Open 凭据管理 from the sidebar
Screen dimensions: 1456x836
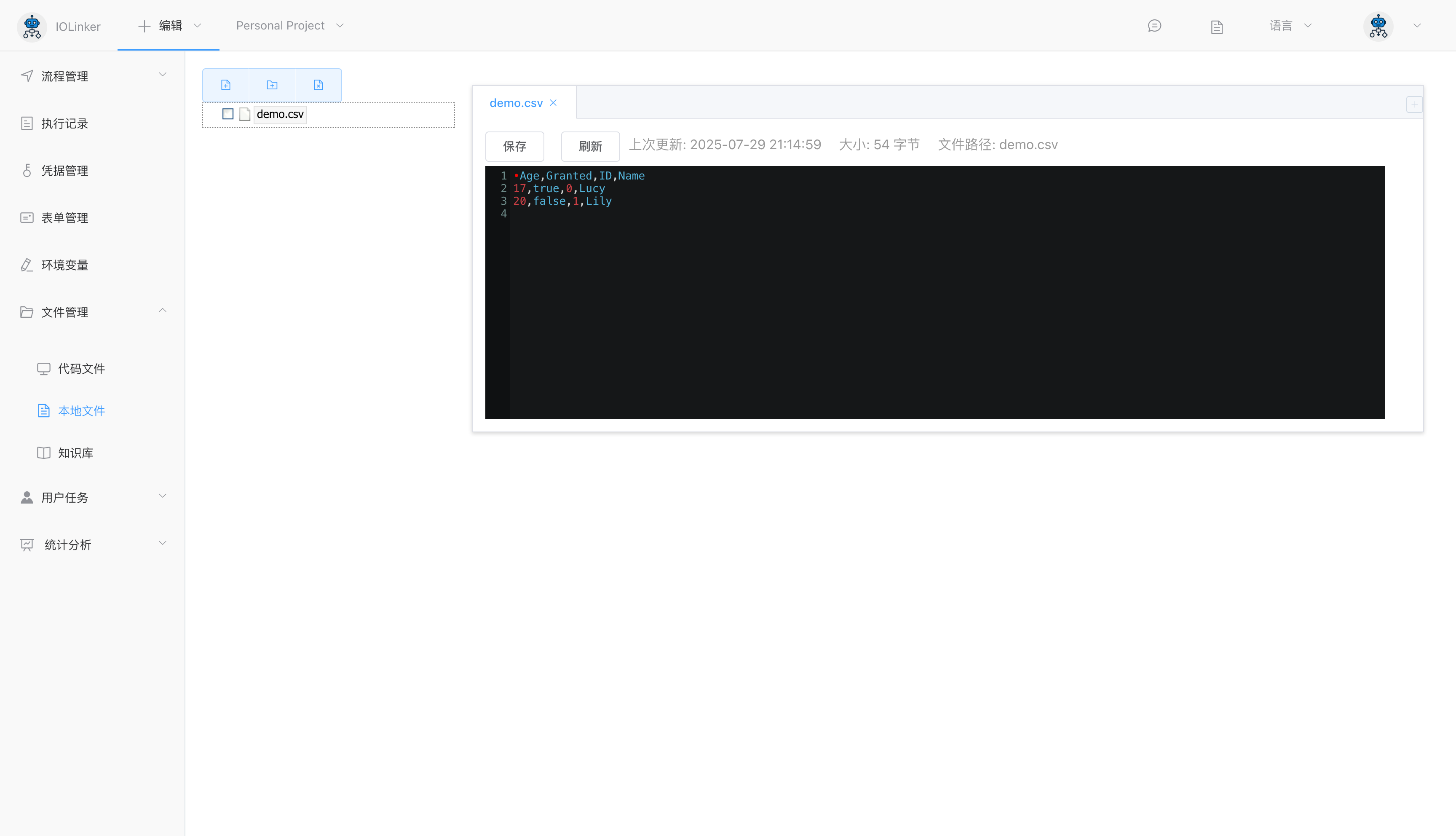(65, 170)
